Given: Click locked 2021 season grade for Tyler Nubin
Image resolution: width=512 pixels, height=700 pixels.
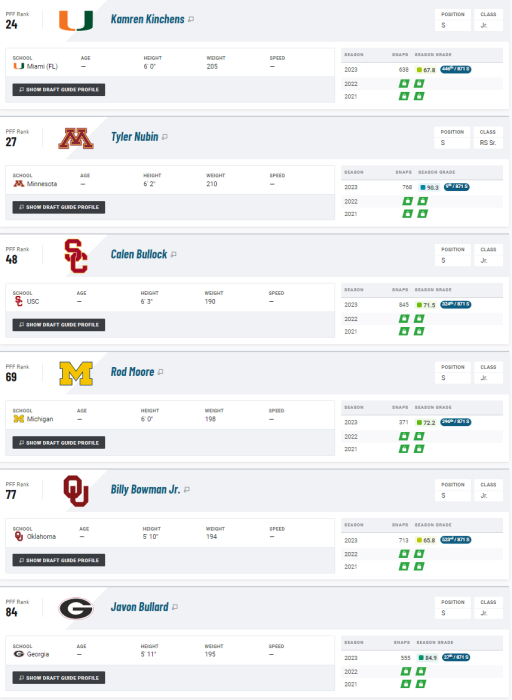Looking at the screenshot, I should pos(422,214).
